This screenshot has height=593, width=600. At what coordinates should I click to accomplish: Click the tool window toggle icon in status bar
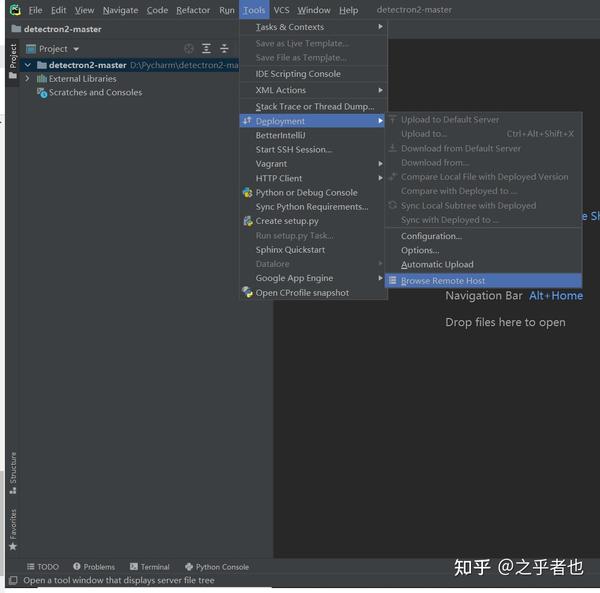click(x=13, y=580)
